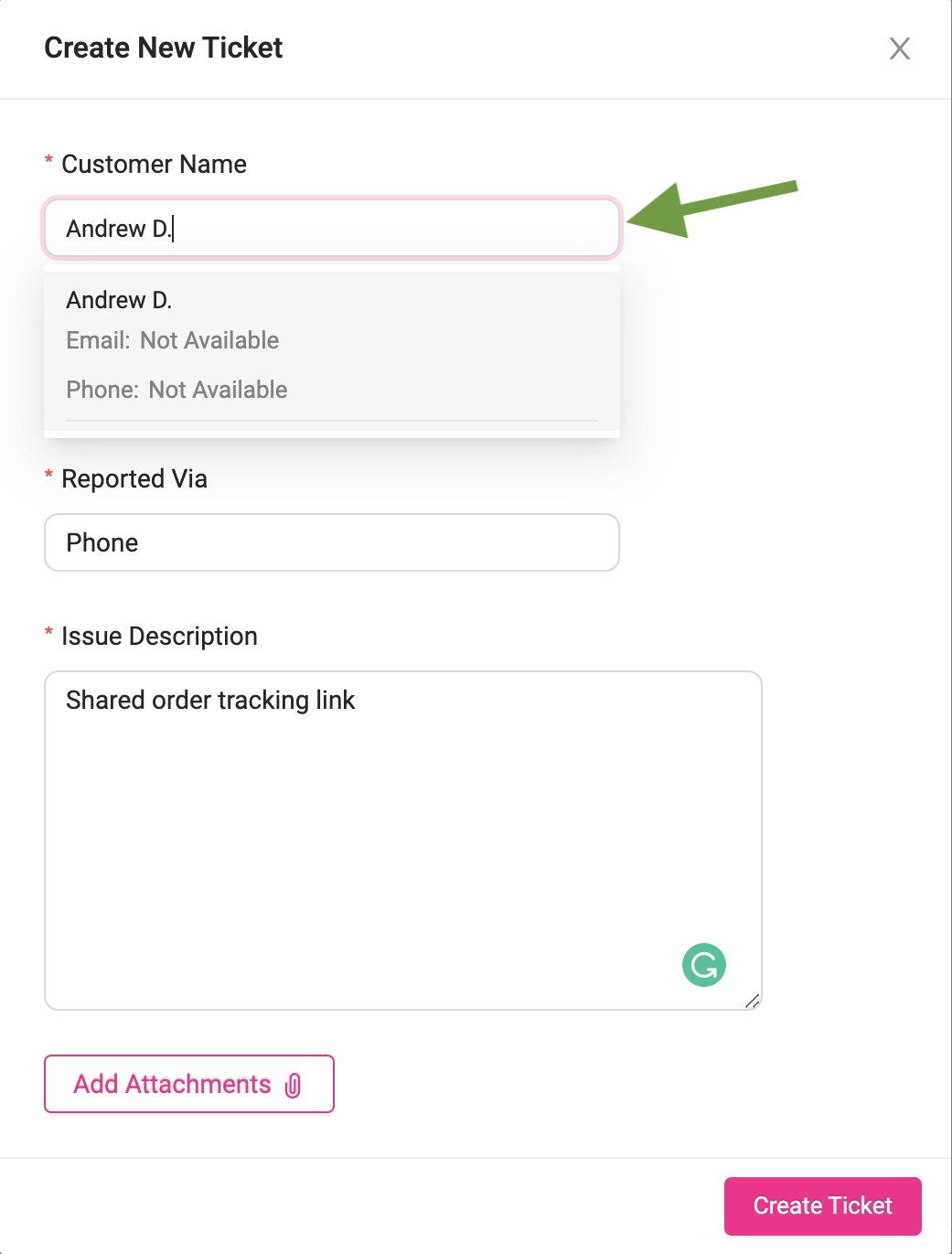This screenshot has height=1254, width=952.
Task: Open the Reported Via dropdown showing Phone
Action: (x=332, y=542)
